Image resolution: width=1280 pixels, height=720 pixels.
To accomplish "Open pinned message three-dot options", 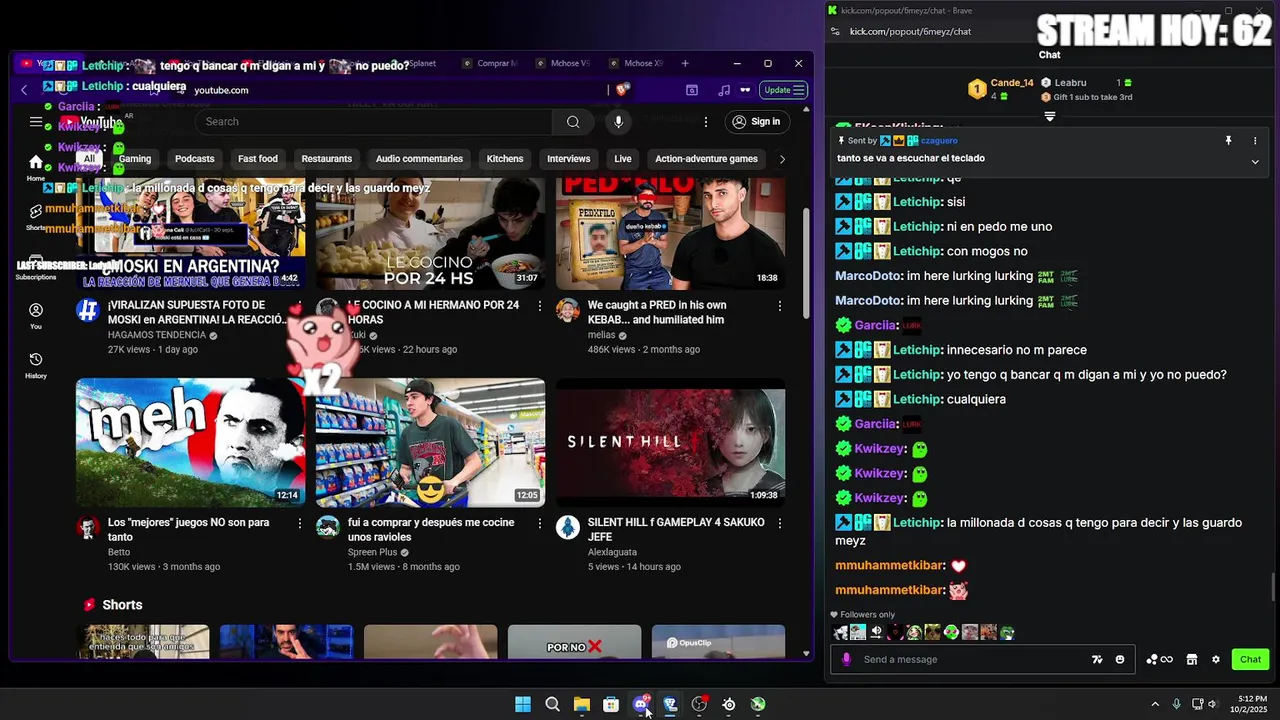I will coord(1255,141).
